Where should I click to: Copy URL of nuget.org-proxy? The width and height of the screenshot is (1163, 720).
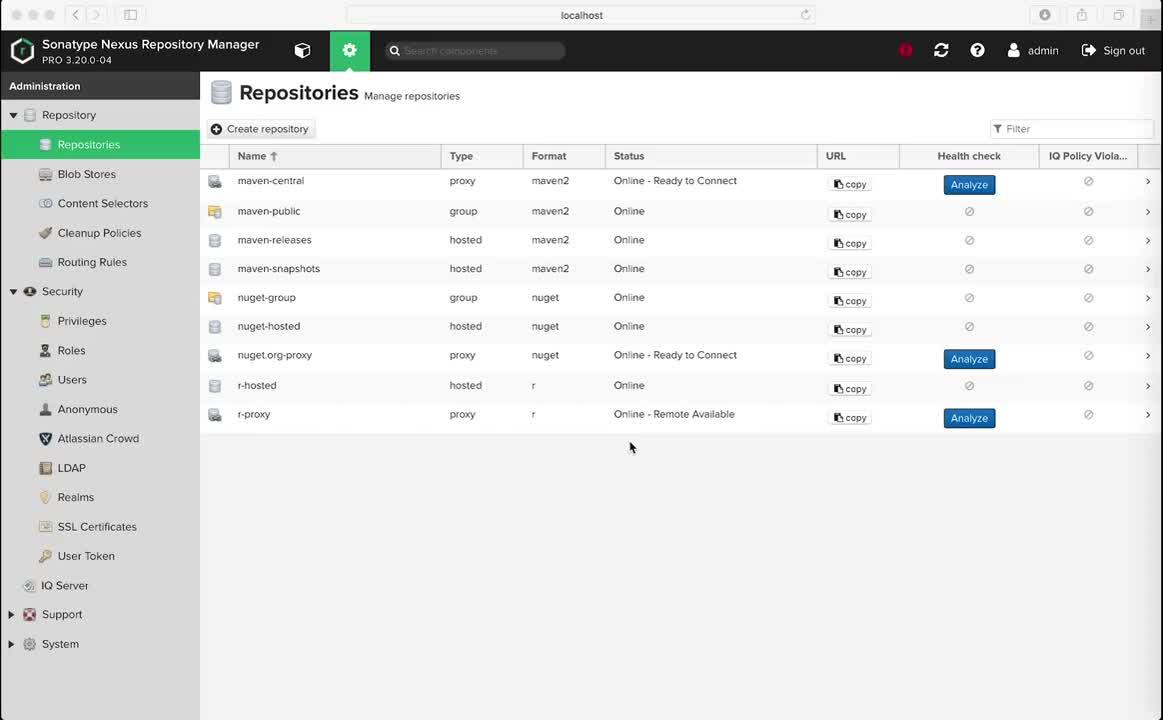point(850,359)
